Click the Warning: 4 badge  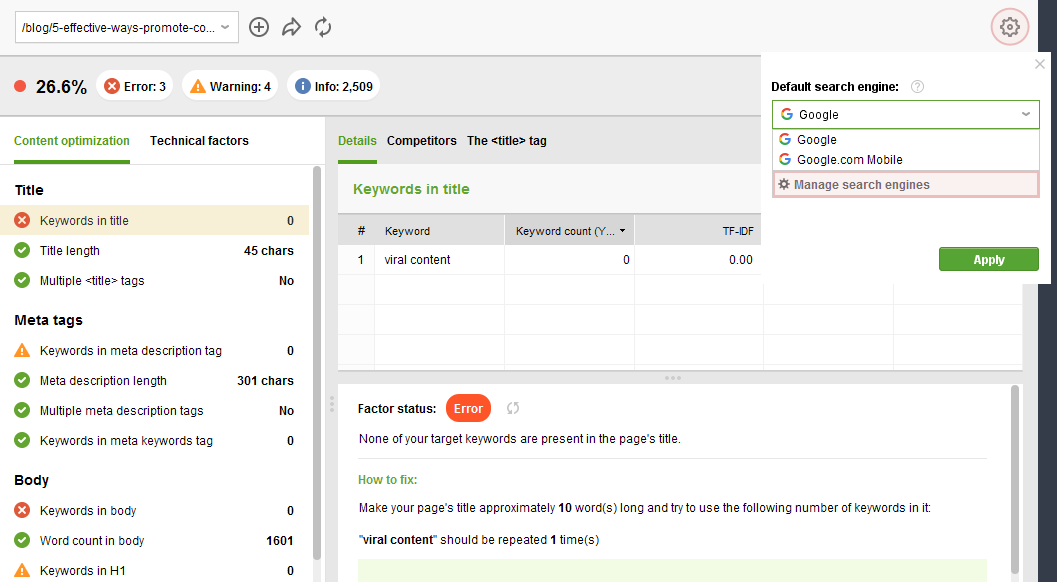230,86
